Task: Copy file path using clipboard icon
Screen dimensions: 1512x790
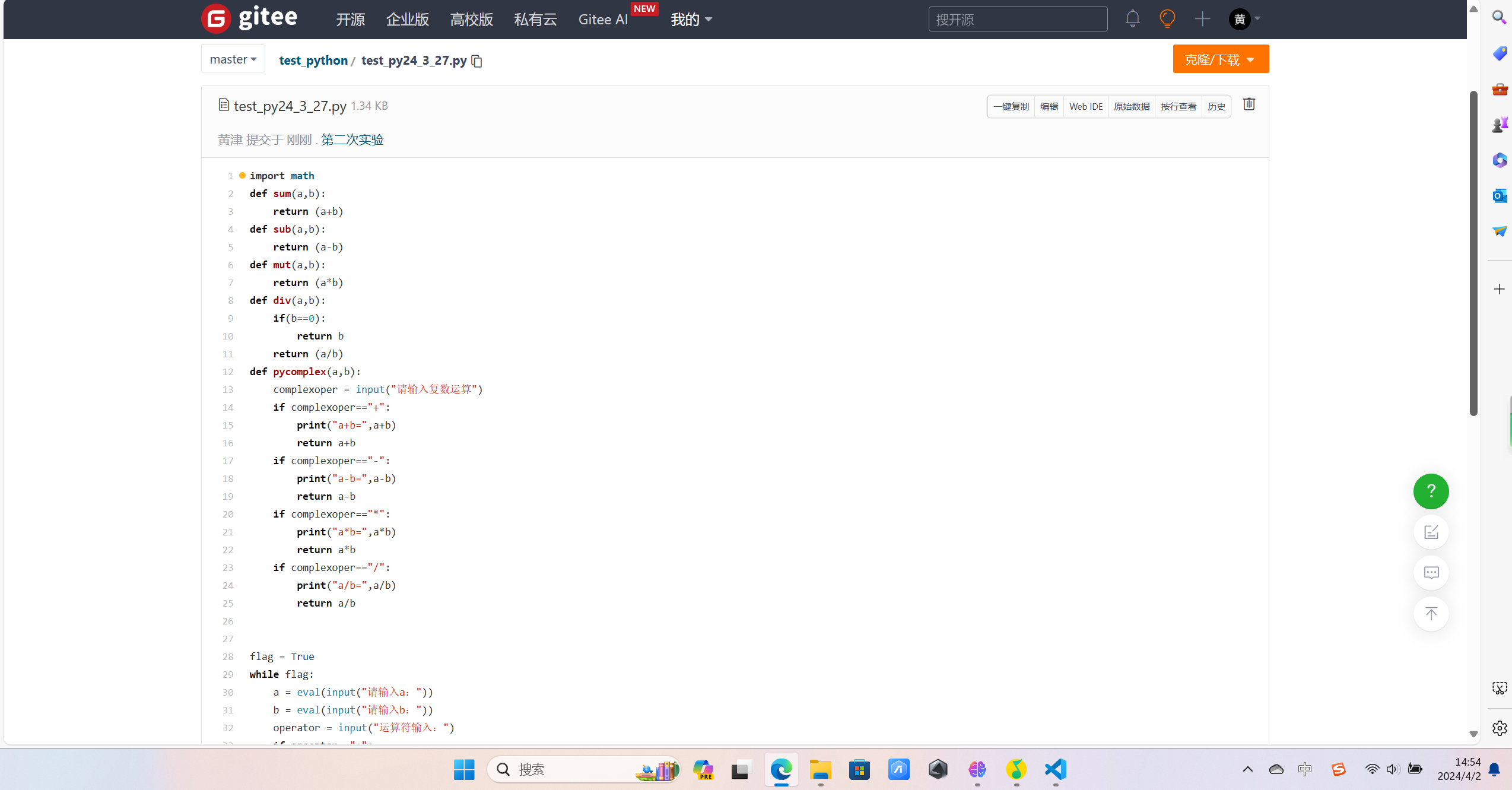Action: [477, 61]
